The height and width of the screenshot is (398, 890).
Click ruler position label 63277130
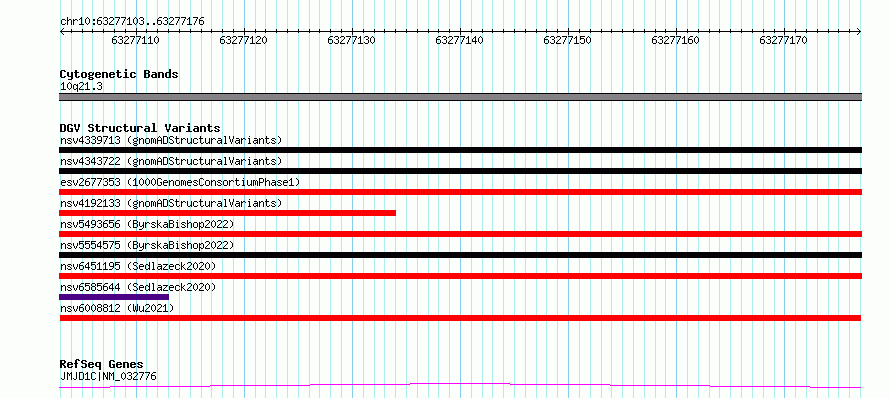pos(351,40)
